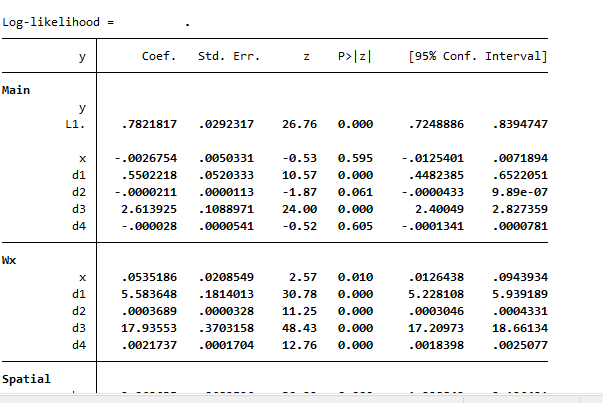The height and width of the screenshot is (403, 603).
Task: Click the "d2" label under Main
Action: [79, 192]
